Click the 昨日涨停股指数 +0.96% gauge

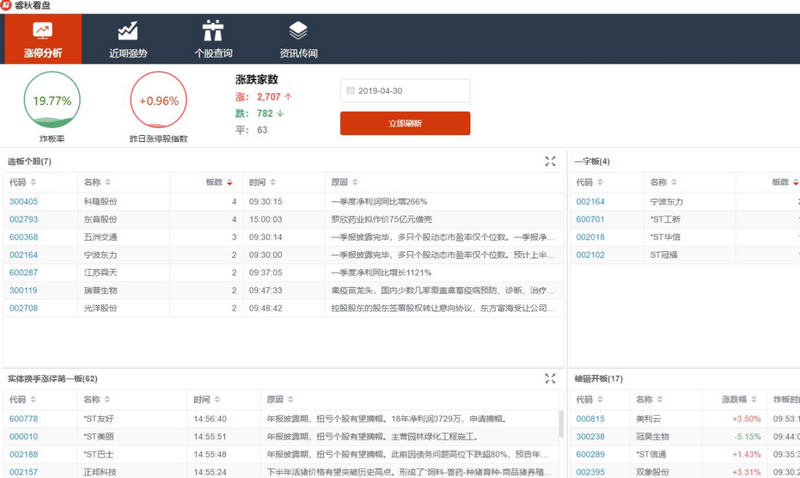coord(159,100)
